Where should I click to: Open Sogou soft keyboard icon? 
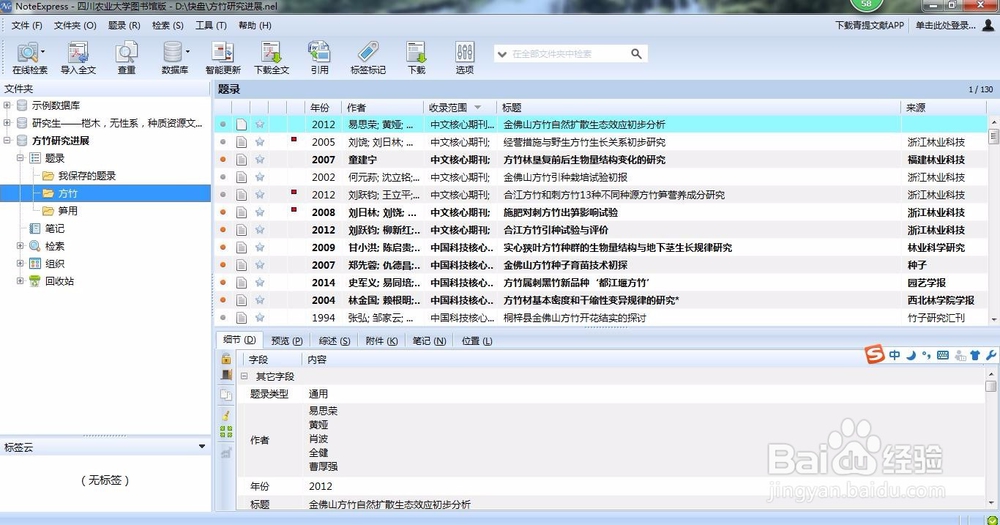[x=943, y=355]
